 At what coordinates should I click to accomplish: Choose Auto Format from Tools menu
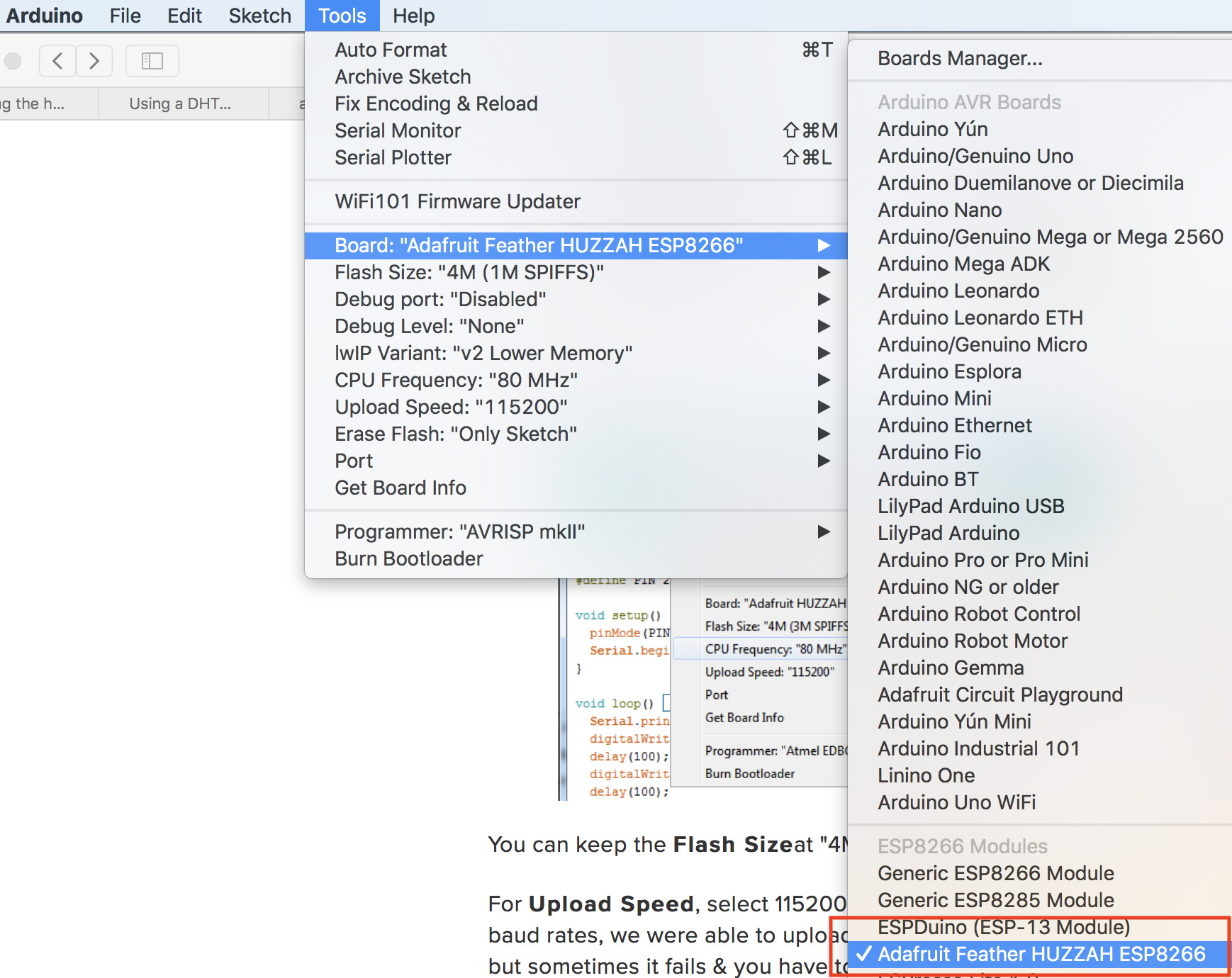(x=391, y=50)
